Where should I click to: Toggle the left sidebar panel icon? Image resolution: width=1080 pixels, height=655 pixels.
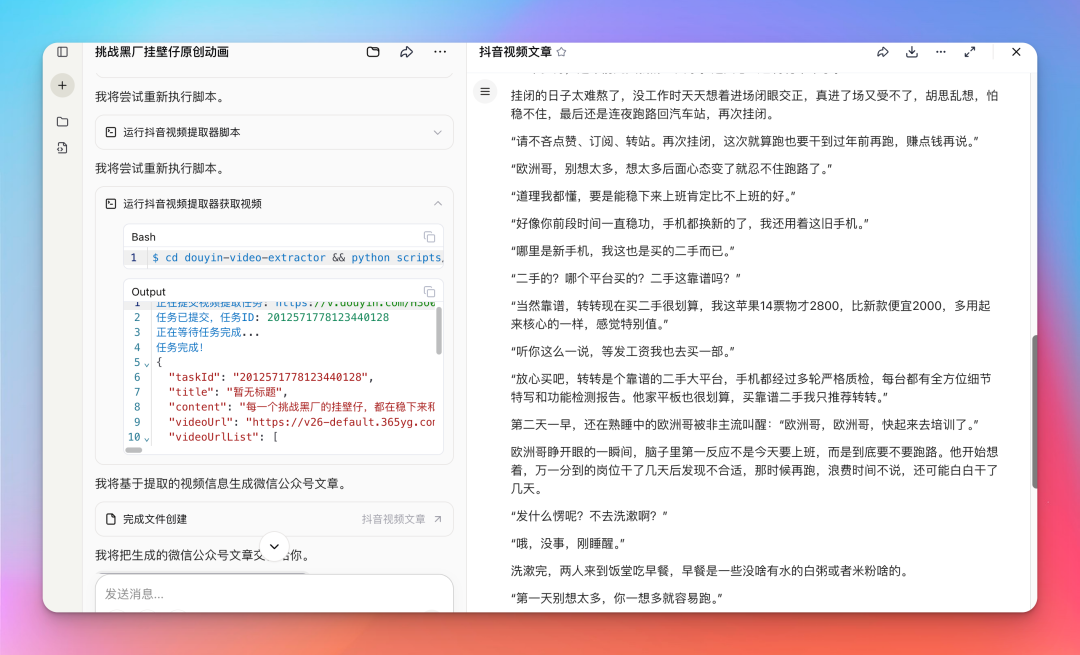[61, 51]
